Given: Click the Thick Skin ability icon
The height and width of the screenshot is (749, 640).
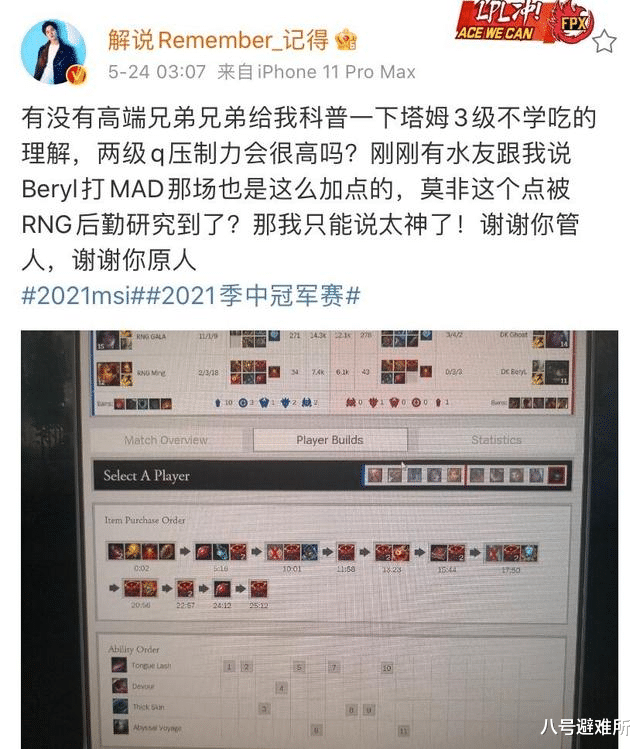Looking at the screenshot, I should pos(120,706).
